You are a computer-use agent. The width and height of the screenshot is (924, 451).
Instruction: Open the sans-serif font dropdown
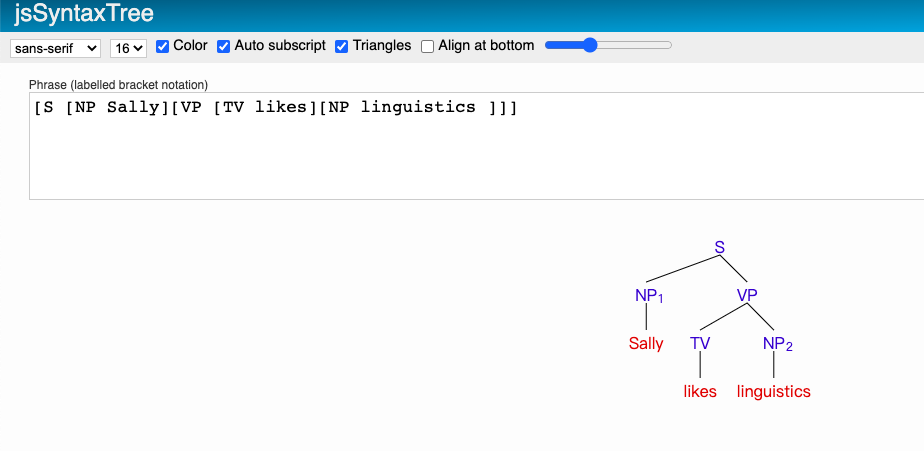tap(55, 48)
